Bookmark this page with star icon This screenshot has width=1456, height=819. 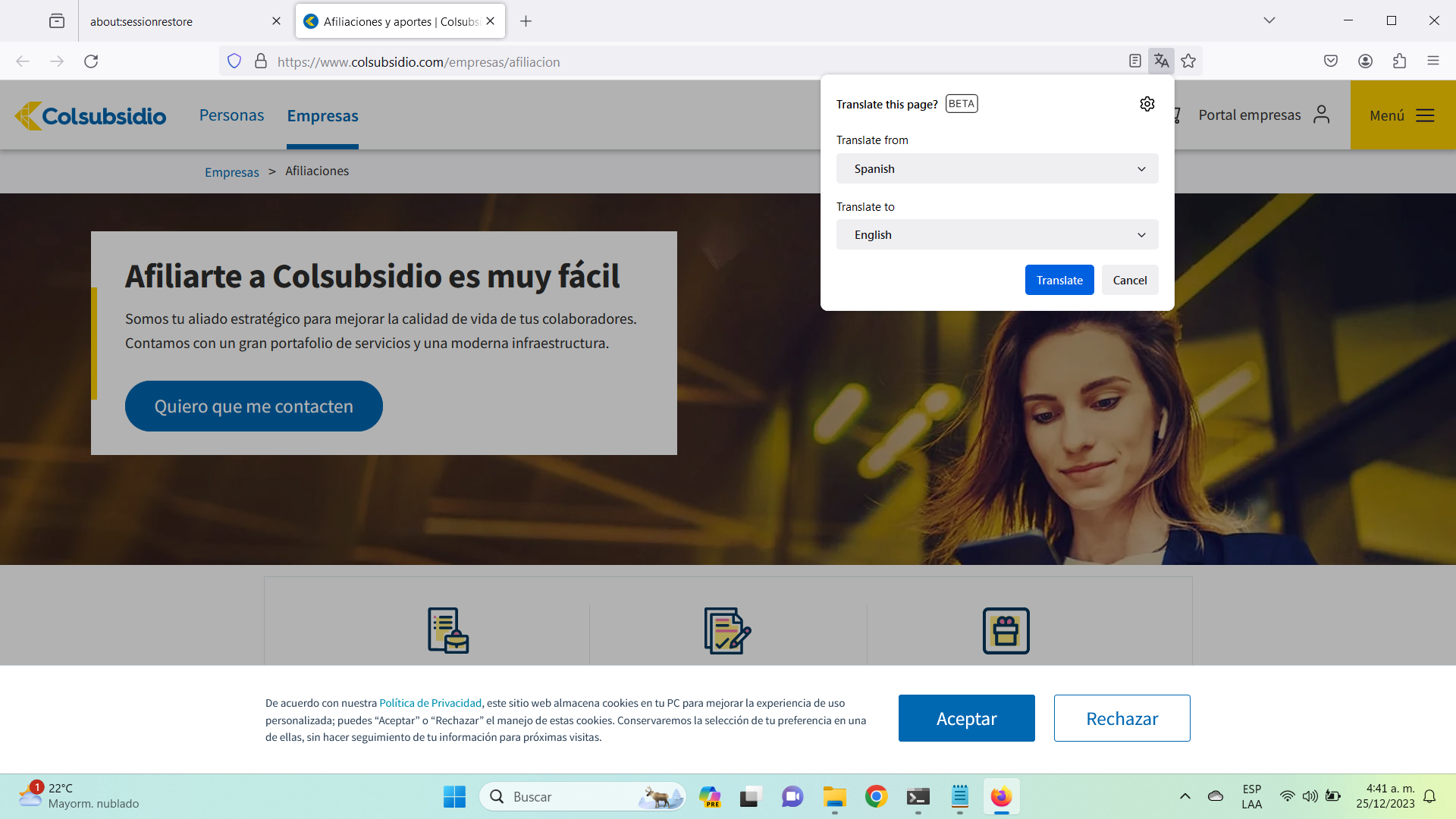click(x=1188, y=61)
